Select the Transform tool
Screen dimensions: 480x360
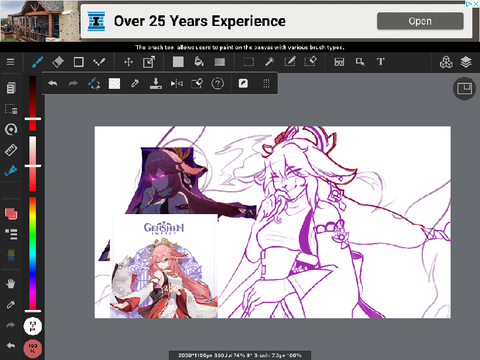click(x=149, y=62)
